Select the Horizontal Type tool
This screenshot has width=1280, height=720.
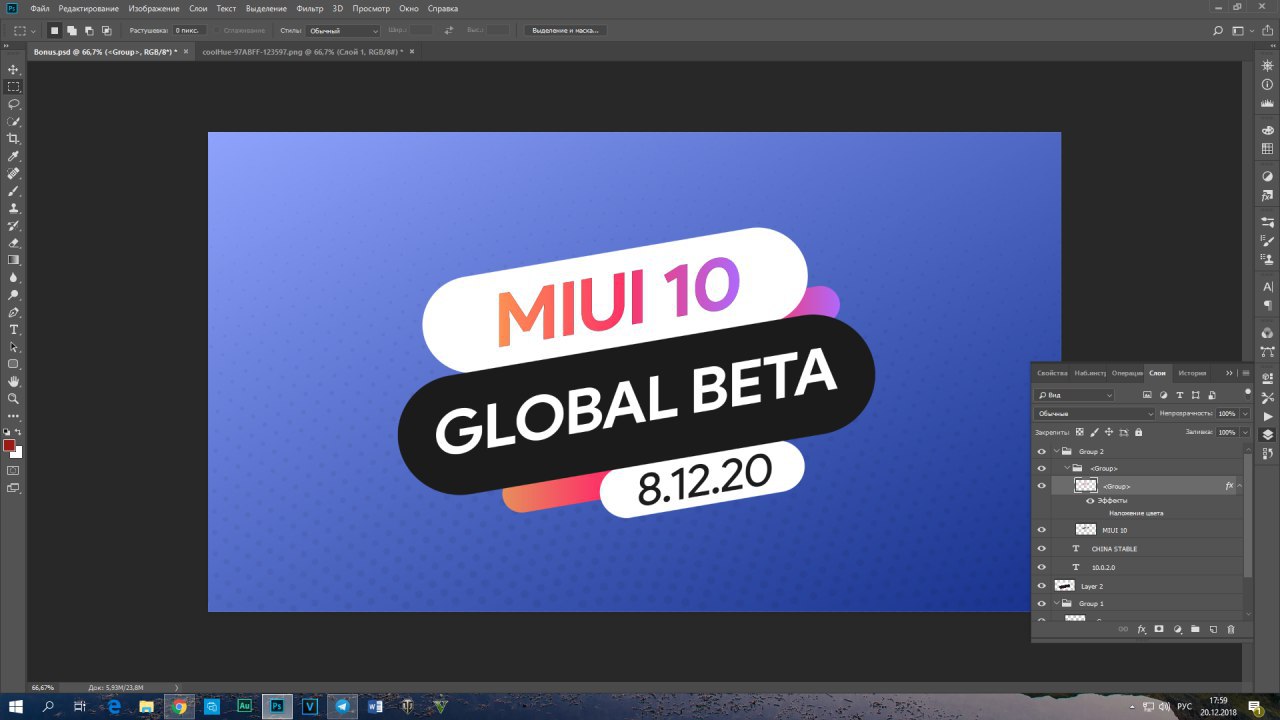[x=14, y=330]
